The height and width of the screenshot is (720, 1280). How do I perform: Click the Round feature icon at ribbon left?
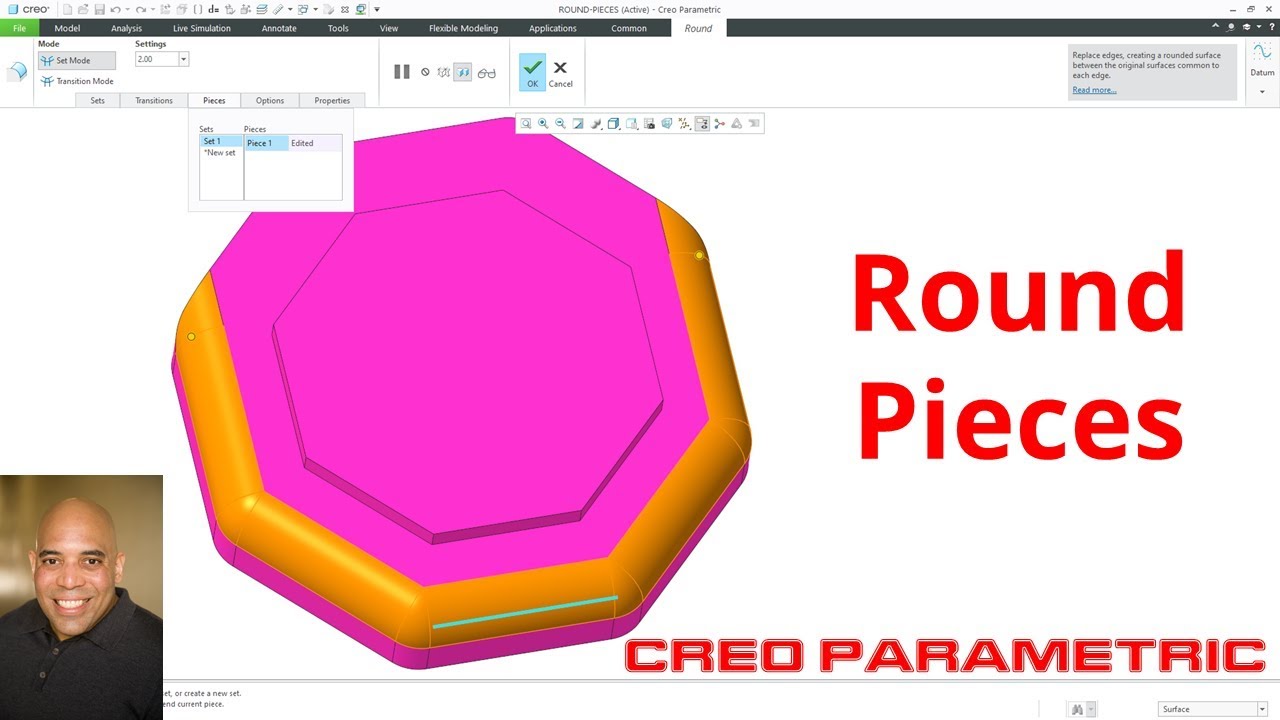[x=17, y=72]
